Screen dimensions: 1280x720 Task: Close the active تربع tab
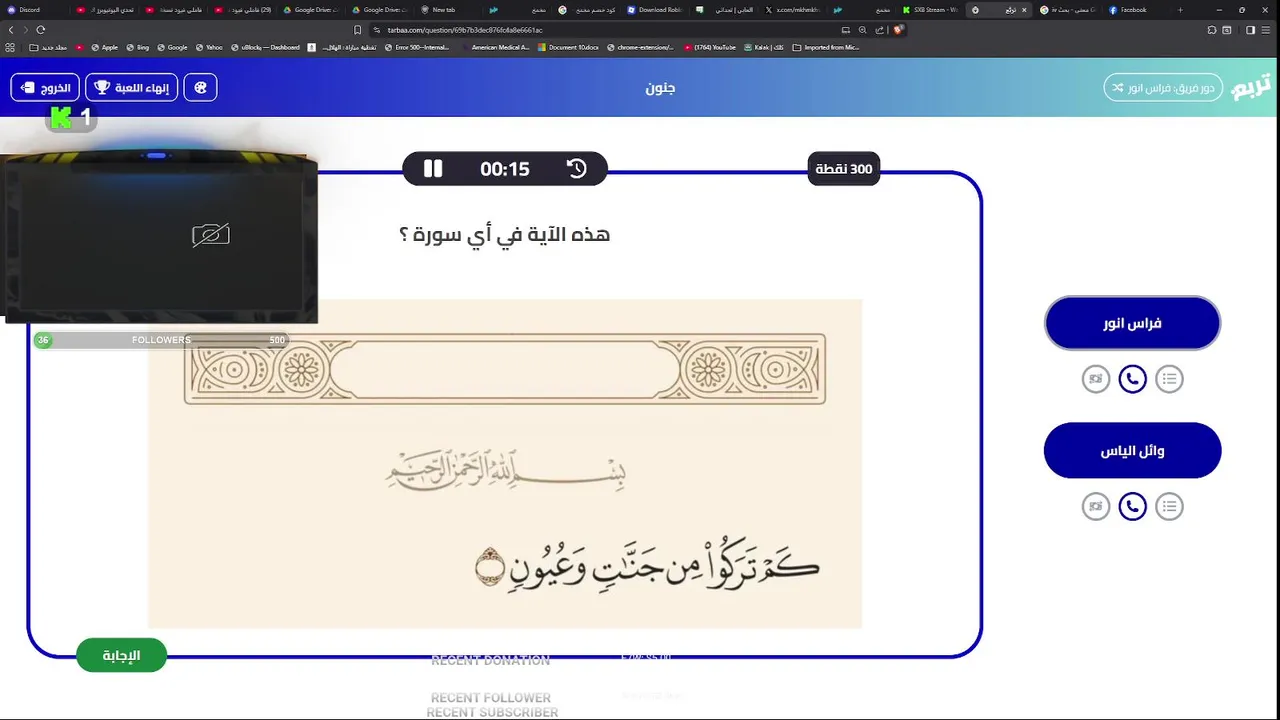[1023, 10]
